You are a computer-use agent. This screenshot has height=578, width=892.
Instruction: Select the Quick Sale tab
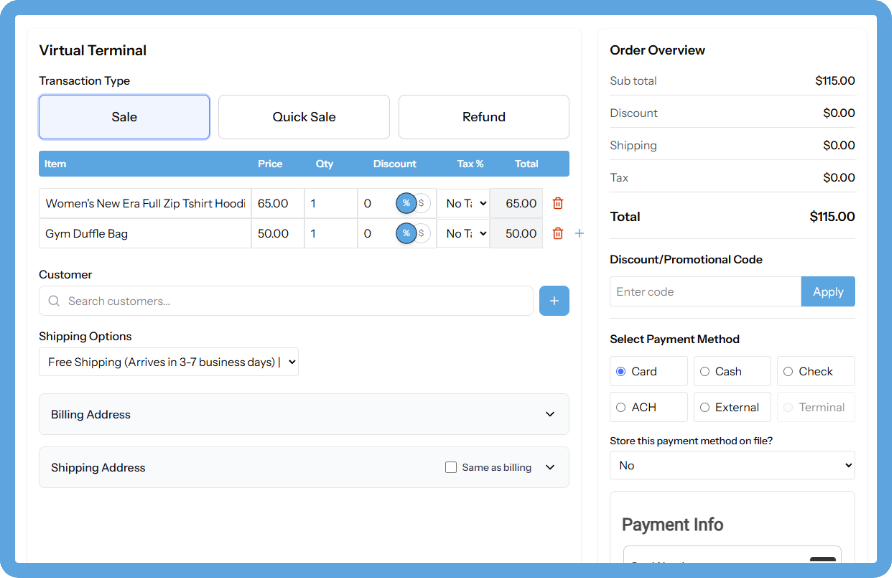(x=303, y=116)
